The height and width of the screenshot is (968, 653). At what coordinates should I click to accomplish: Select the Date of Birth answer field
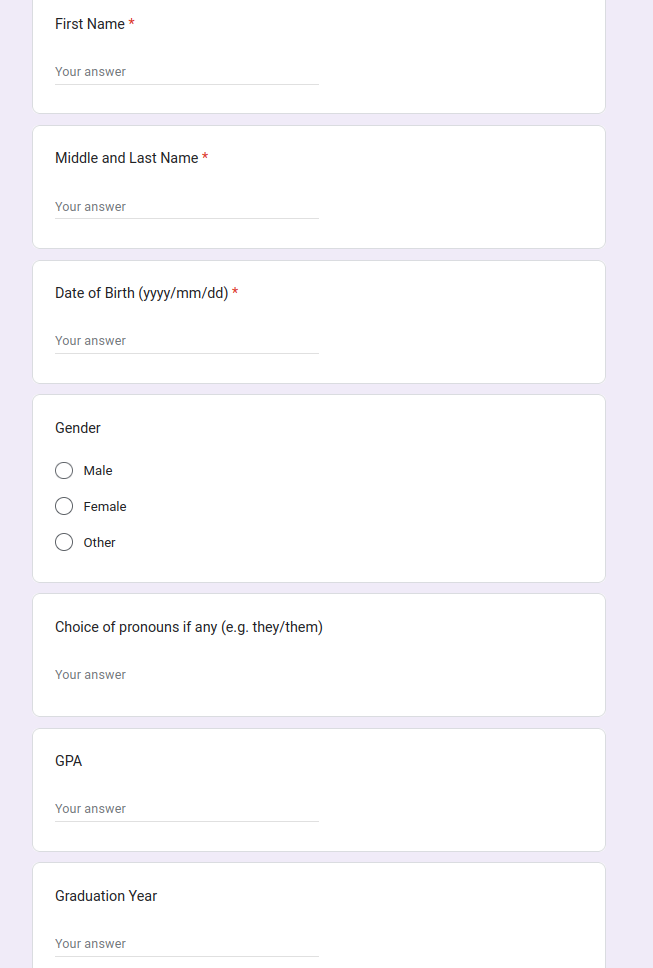(187, 341)
